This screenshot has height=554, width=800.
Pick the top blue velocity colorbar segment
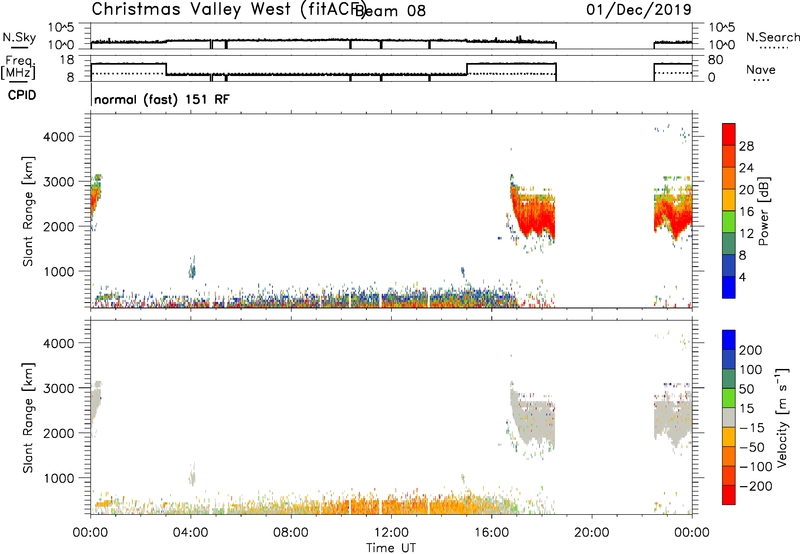coord(729,340)
